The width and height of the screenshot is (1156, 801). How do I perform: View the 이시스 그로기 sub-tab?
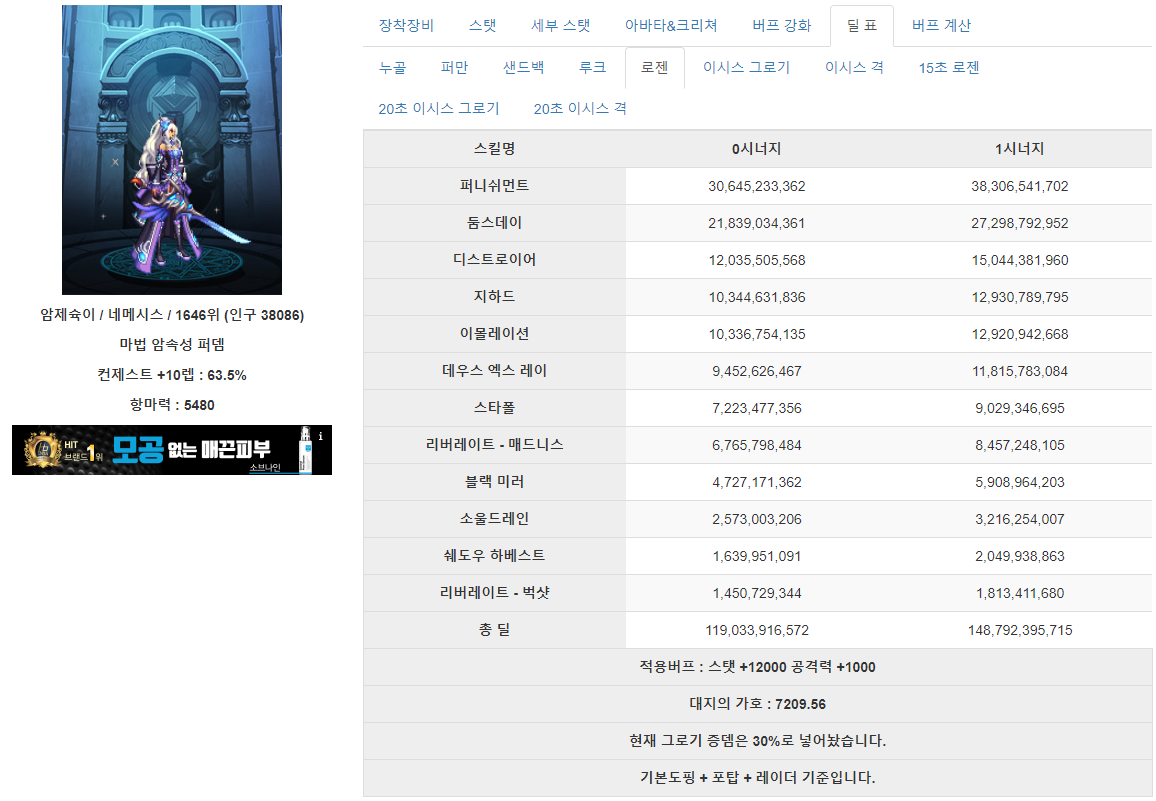click(746, 68)
